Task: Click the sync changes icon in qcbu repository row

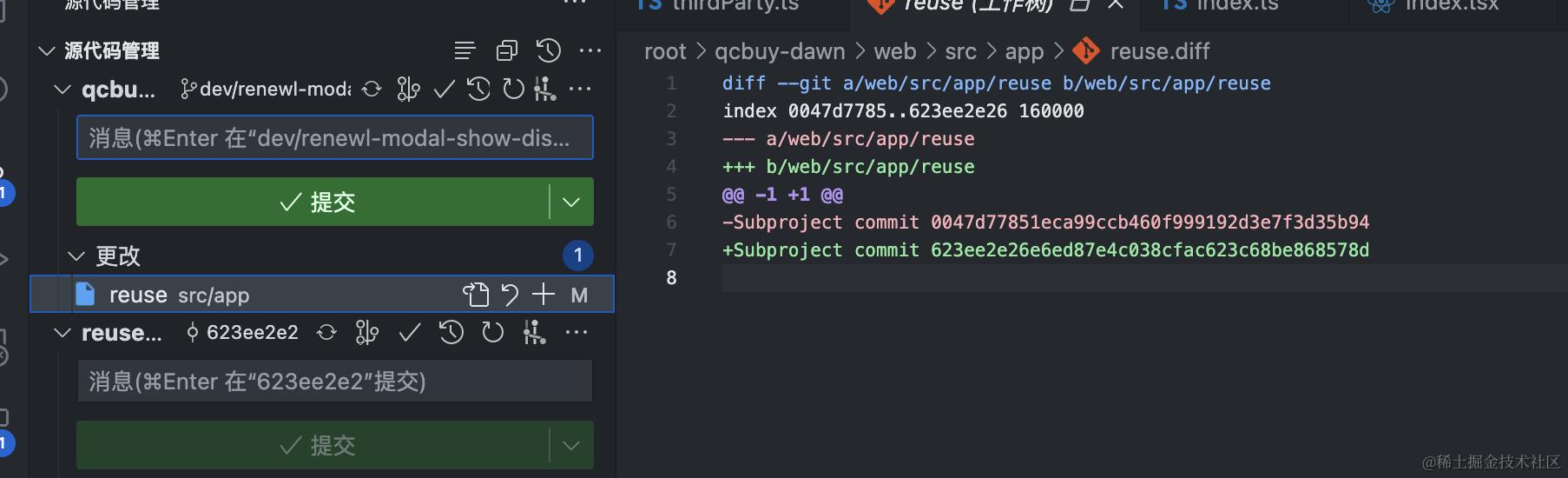Action: tap(372, 89)
